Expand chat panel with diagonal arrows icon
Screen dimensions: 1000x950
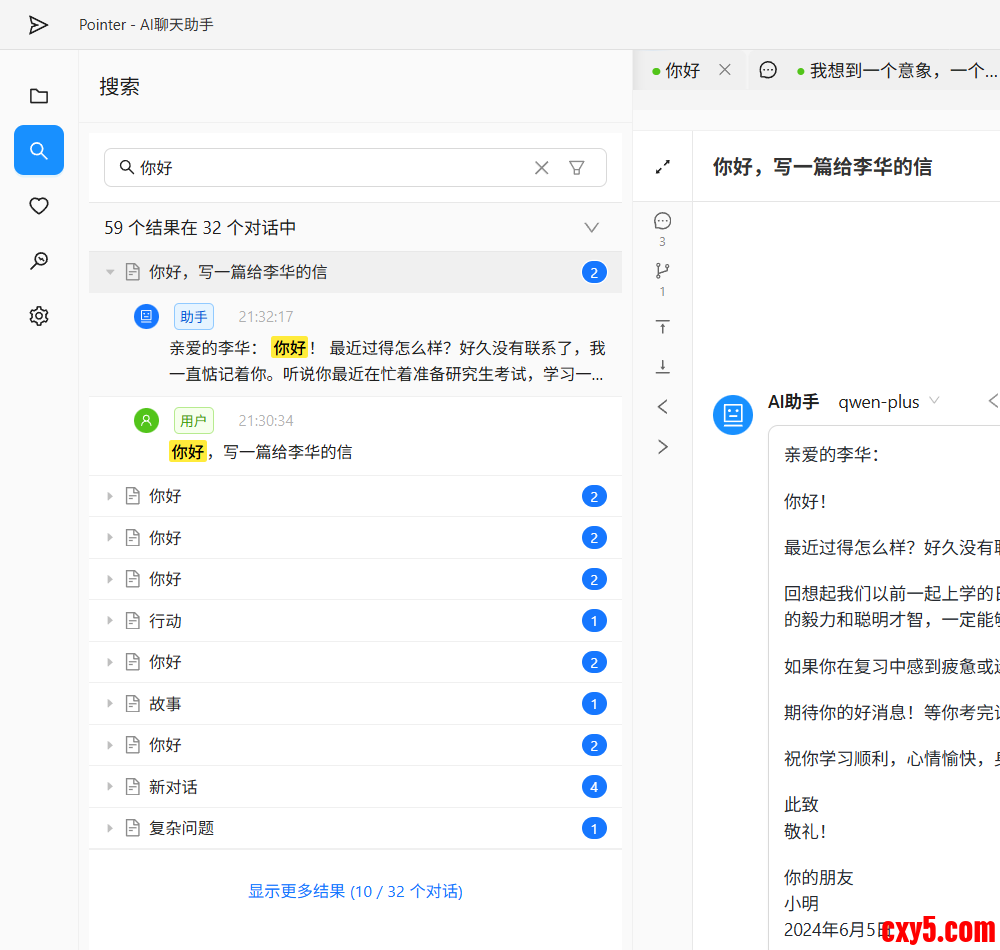[662, 167]
